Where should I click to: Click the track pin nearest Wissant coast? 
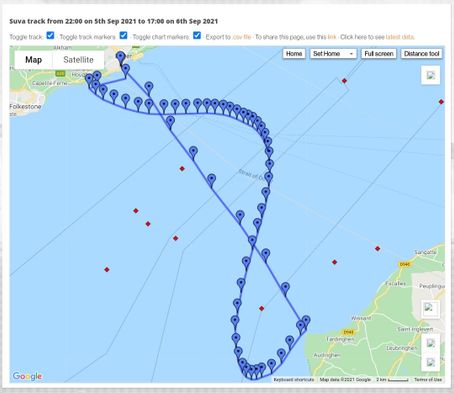pyautogui.click(x=306, y=322)
